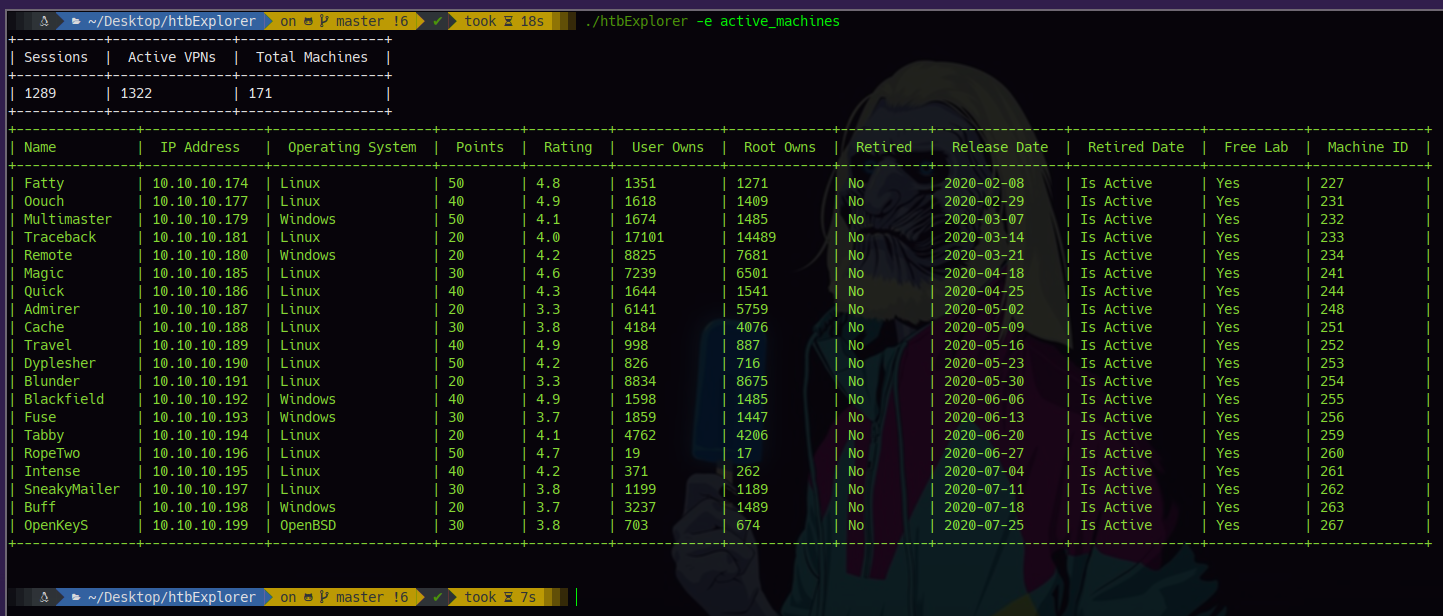Click the machine name 'Dyplesher'

(x=60, y=363)
